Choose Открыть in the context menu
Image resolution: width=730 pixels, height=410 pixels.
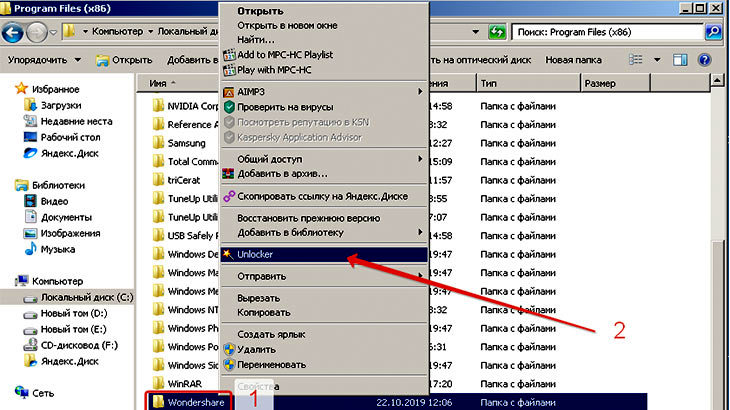click(x=324, y=11)
